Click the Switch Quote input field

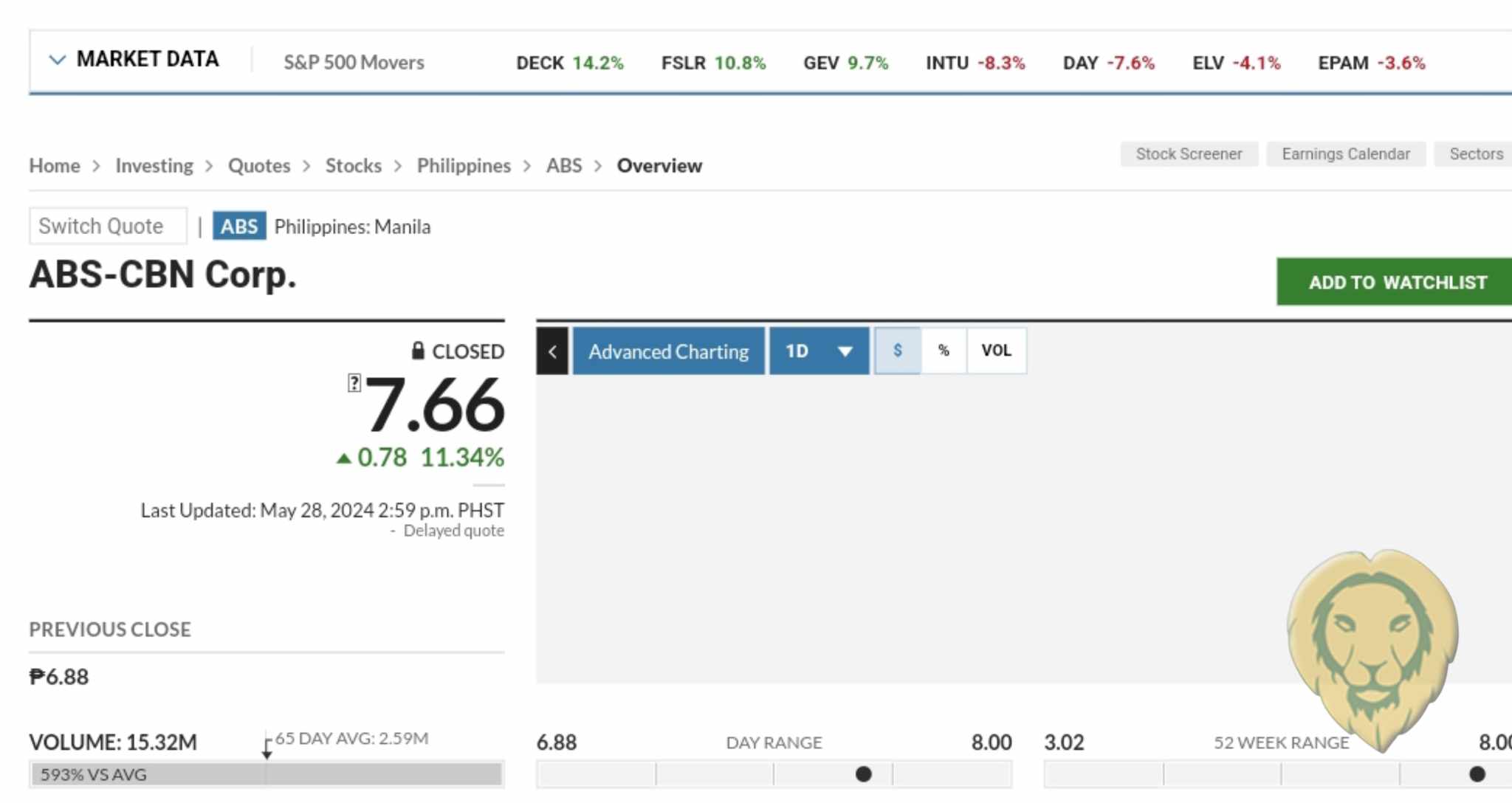(x=108, y=226)
